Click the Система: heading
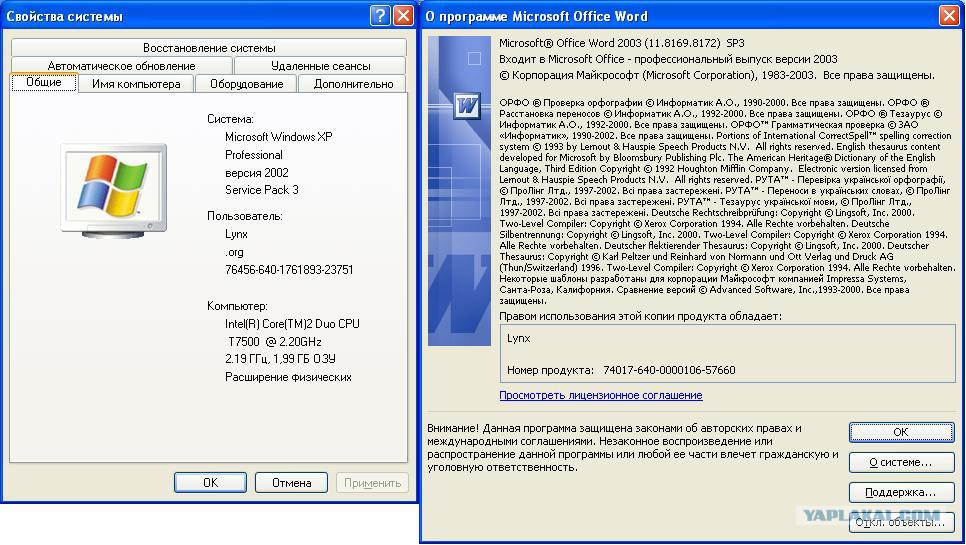966x545 pixels. tap(230, 119)
